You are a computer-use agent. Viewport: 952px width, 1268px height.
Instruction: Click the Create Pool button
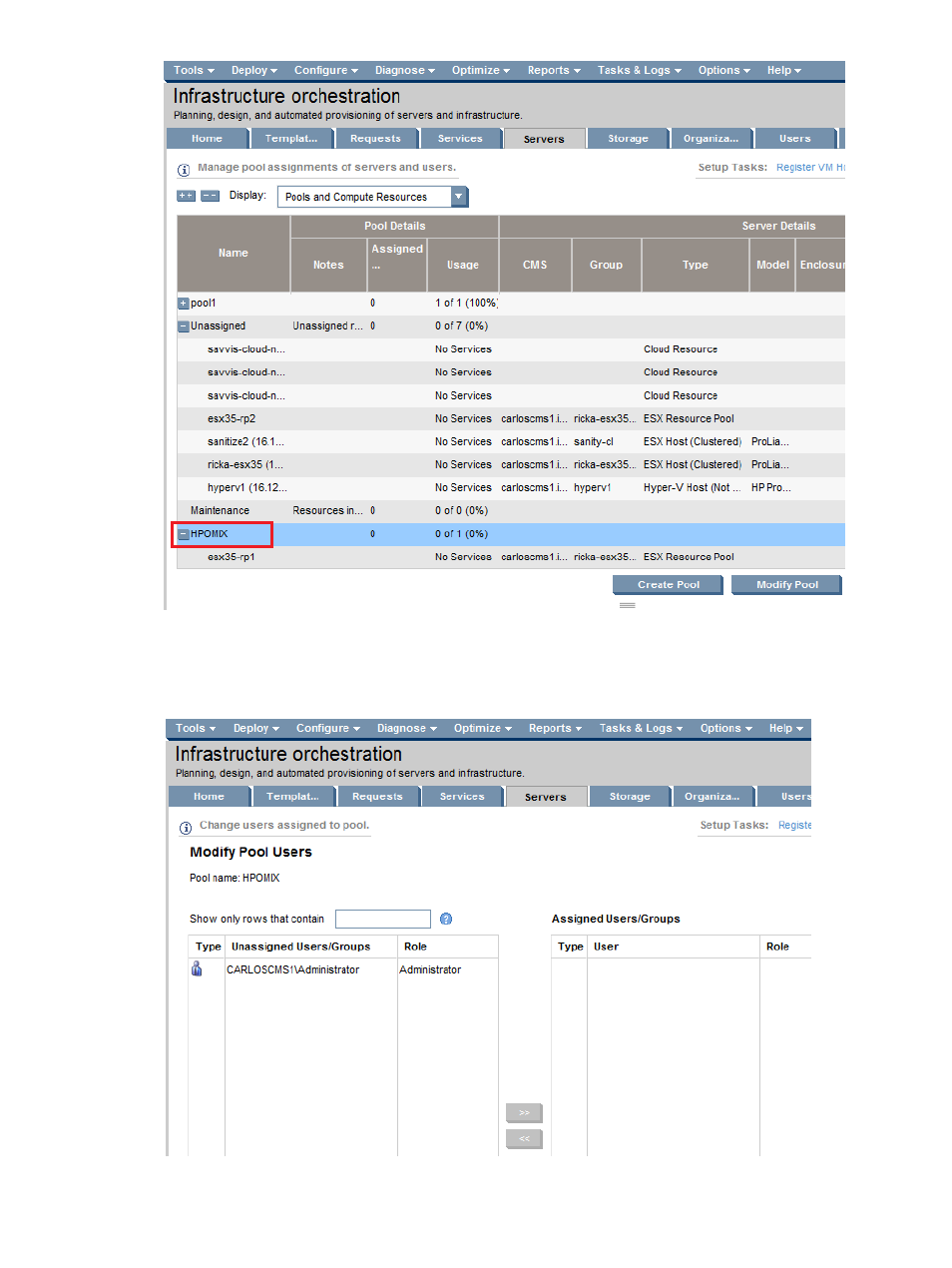pos(669,585)
